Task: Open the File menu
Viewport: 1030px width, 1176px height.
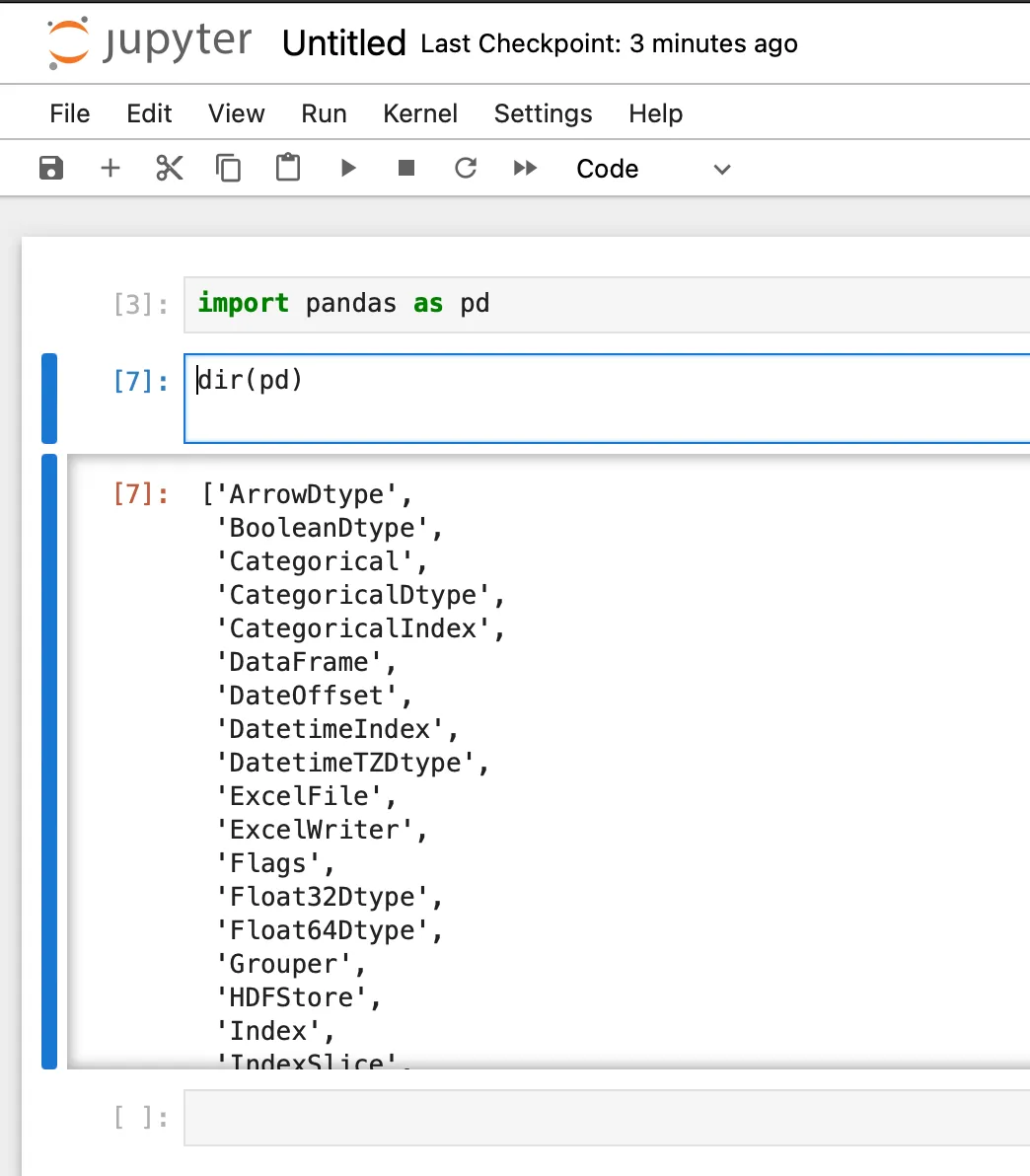Action: (x=69, y=113)
